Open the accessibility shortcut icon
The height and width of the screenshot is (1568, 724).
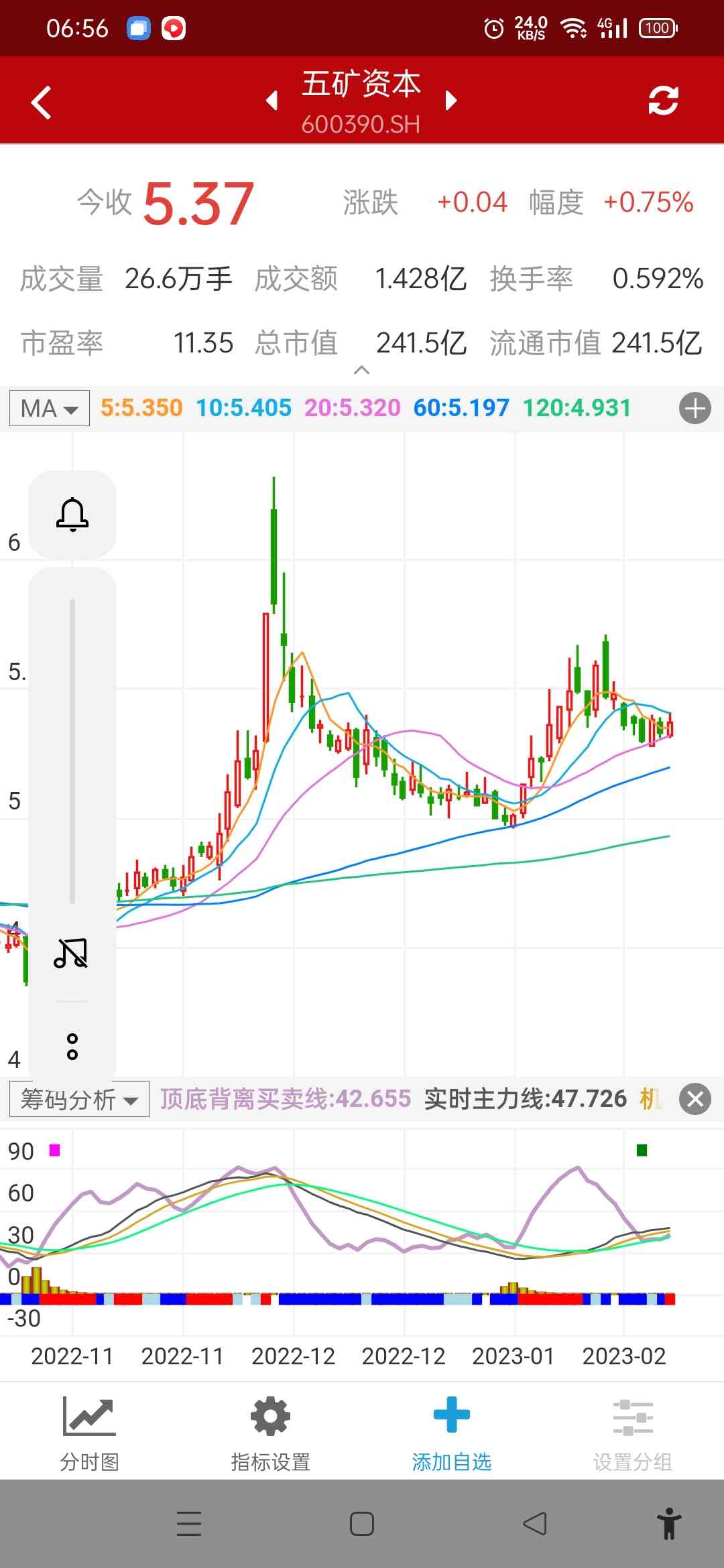(x=668, y=1524)
